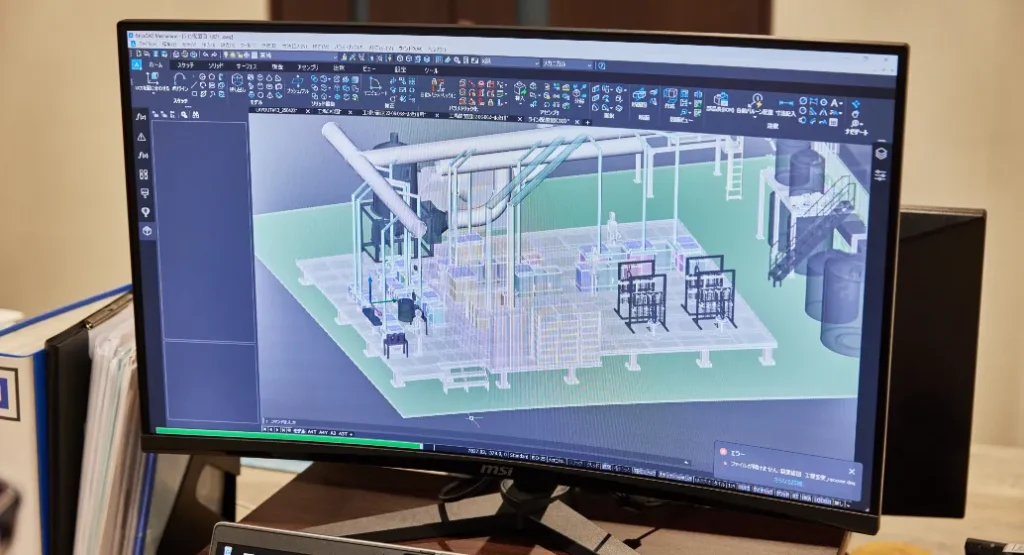Viewport: 1024px width, 555px height.
Task: Open the 3D cube panel on right sidebar
Action: pyautogui.click(x=880, y=153)
